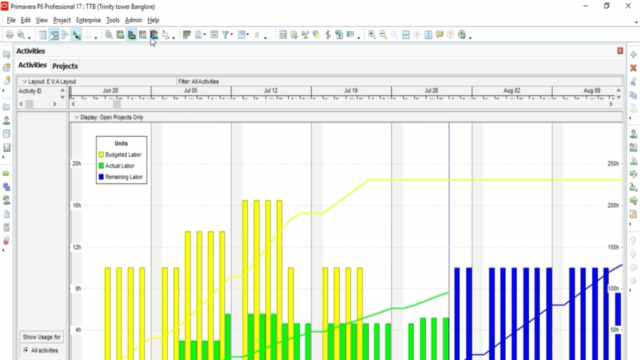Click the Trace Logic toolbar icon
This screenshot has width=640, height=360.
[x=165, y=35]
